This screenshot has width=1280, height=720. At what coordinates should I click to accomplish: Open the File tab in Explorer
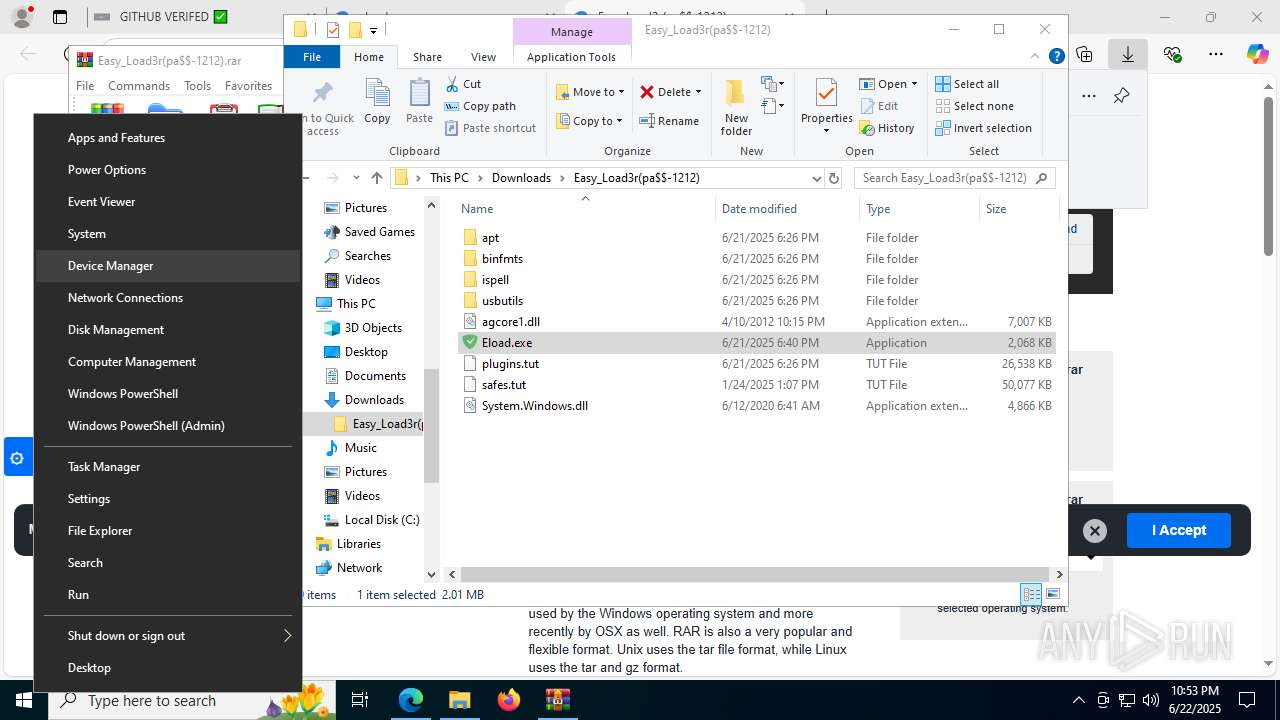click(312, 57)
